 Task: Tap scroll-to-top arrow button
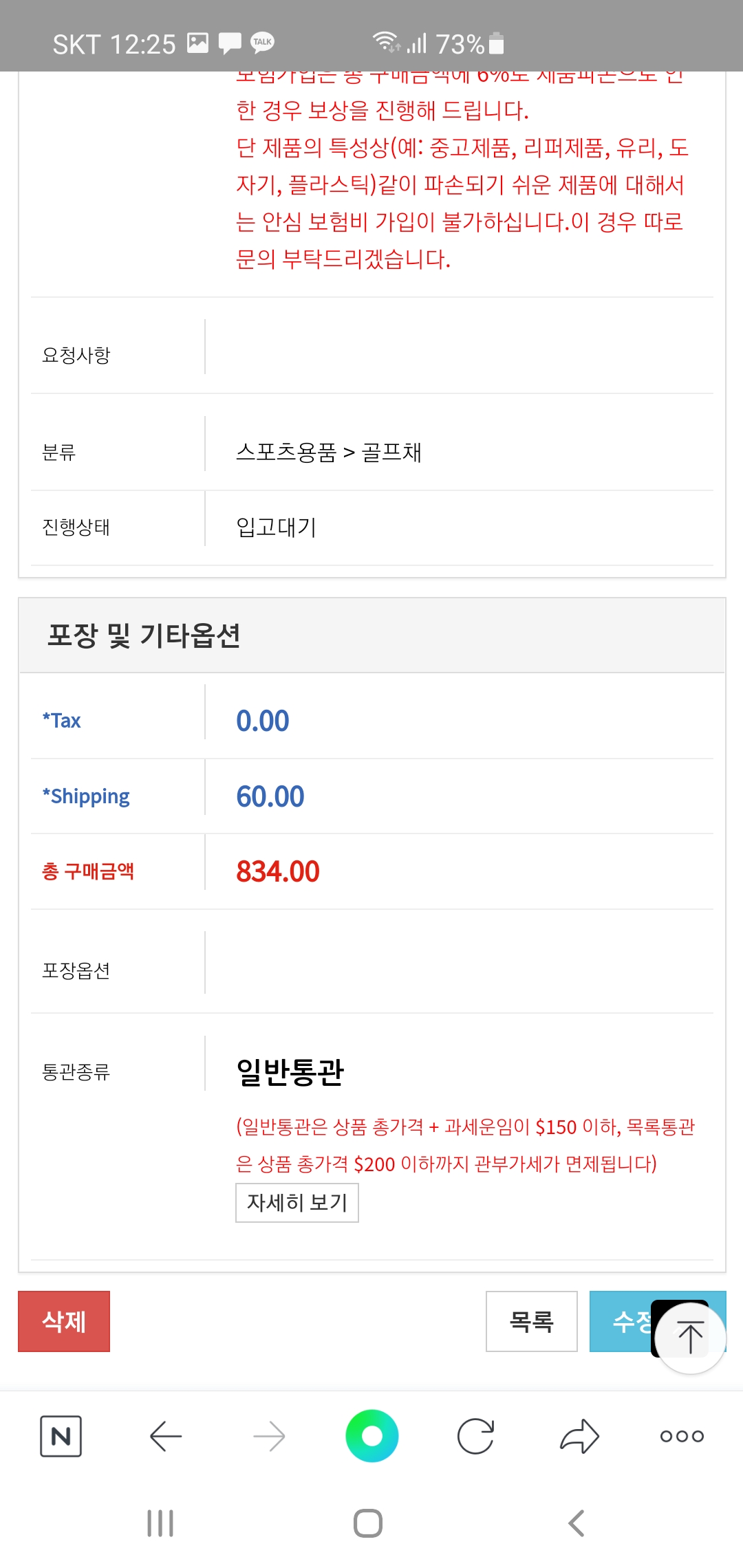click(690, 1338)
